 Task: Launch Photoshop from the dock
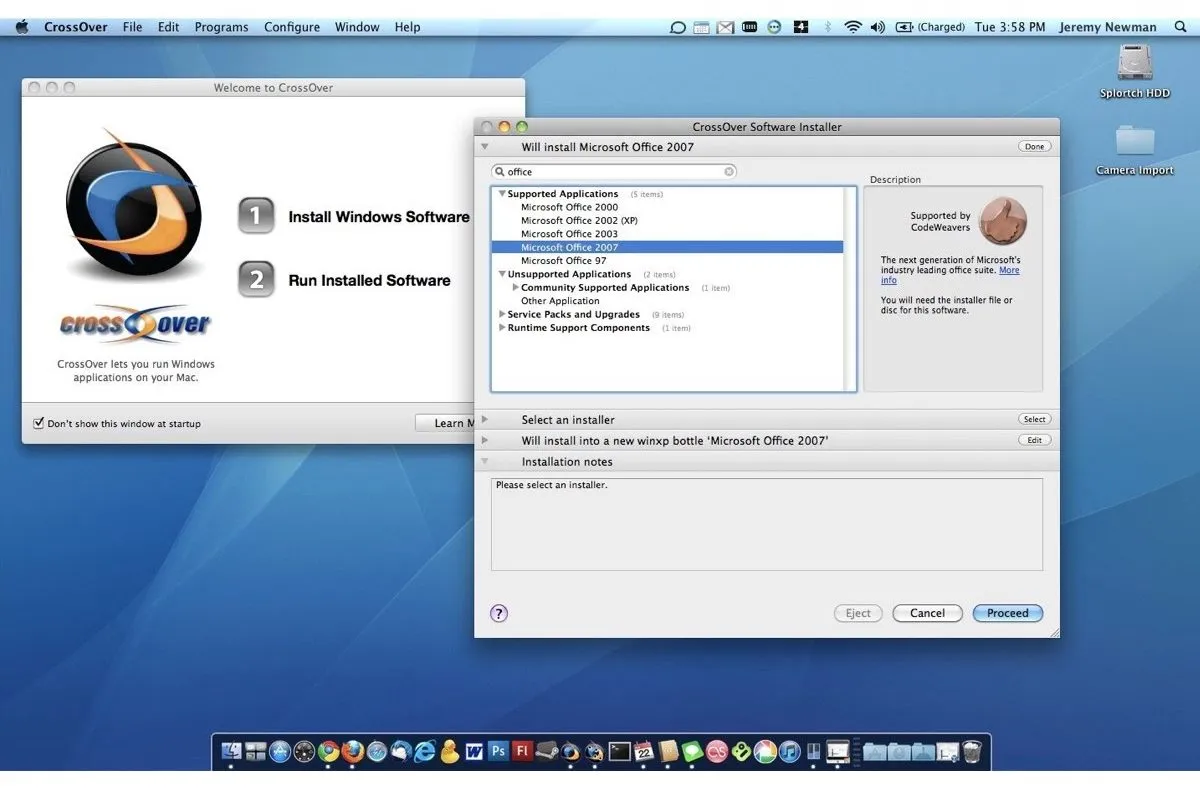498,751
